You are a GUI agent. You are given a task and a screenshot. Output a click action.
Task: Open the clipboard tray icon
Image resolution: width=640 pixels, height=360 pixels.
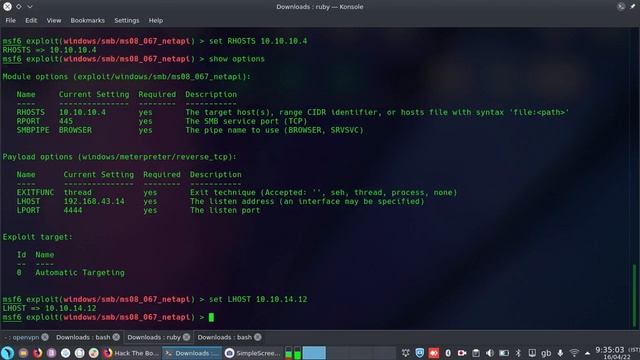click(476, 353)
